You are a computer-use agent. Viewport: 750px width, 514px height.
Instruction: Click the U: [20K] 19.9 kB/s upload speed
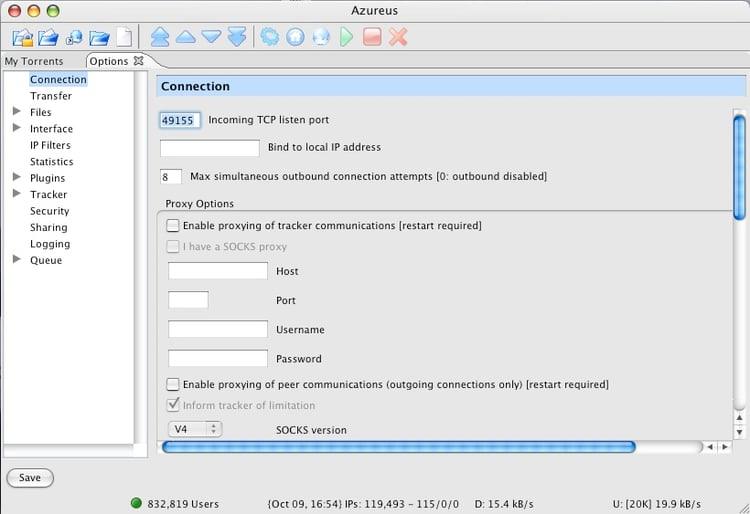[656, 504]
